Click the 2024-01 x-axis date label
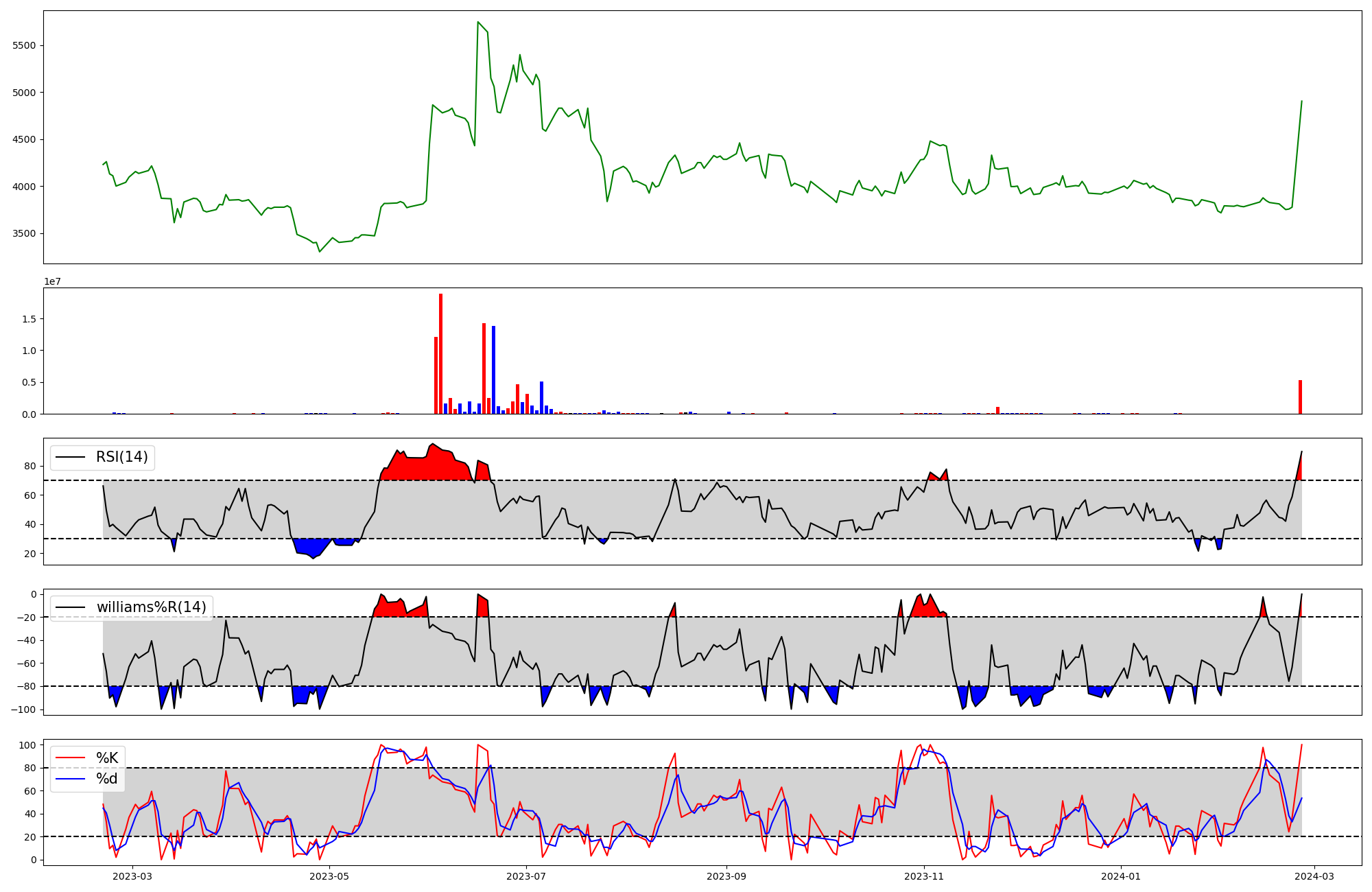The width and height of the screenshot is (1372, 892). 1120,876
